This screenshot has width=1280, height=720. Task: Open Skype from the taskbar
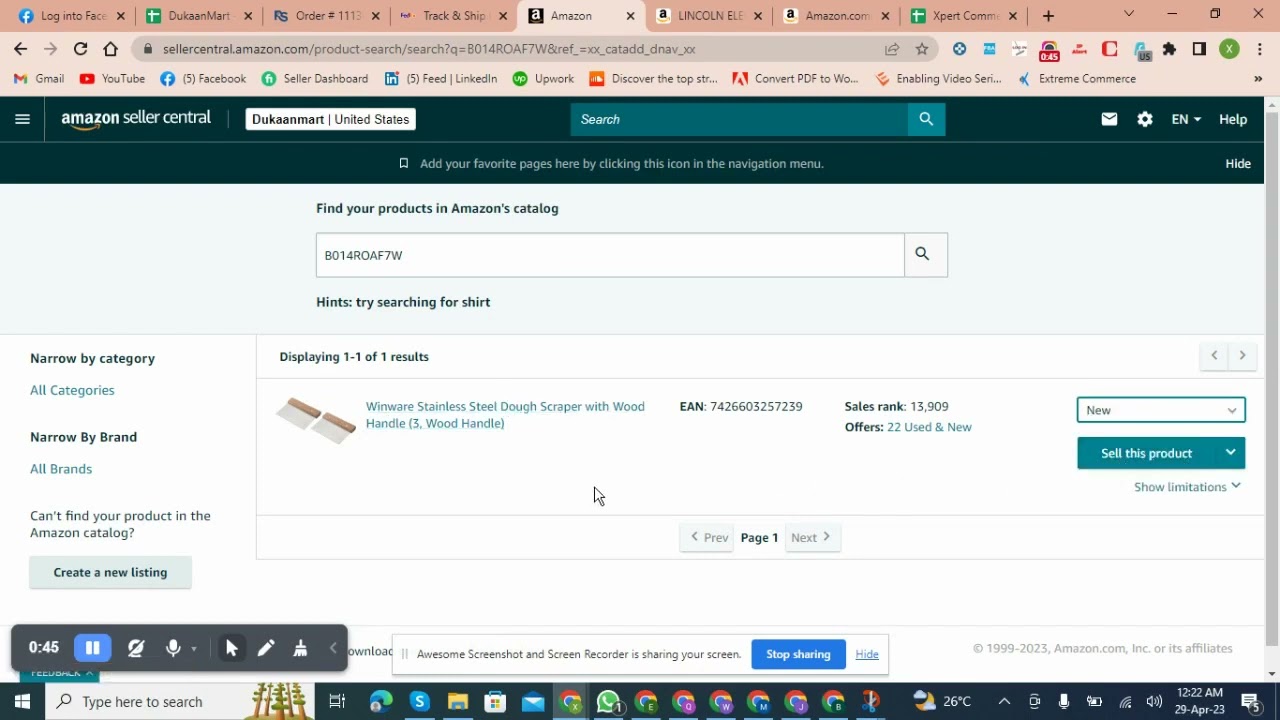pos(420,702)
